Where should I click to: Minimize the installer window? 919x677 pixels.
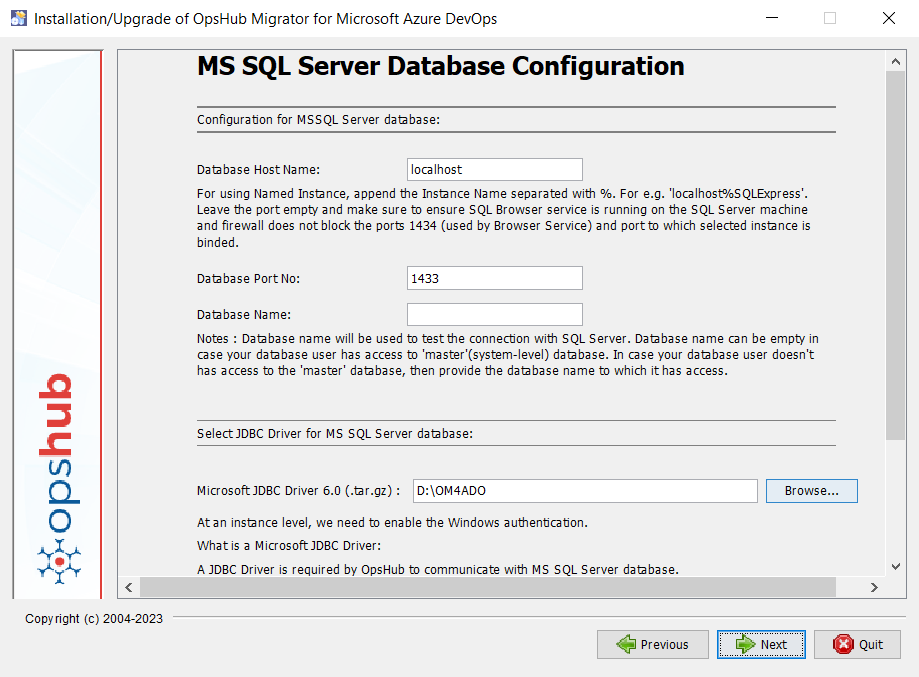click(x=771, y=18)
